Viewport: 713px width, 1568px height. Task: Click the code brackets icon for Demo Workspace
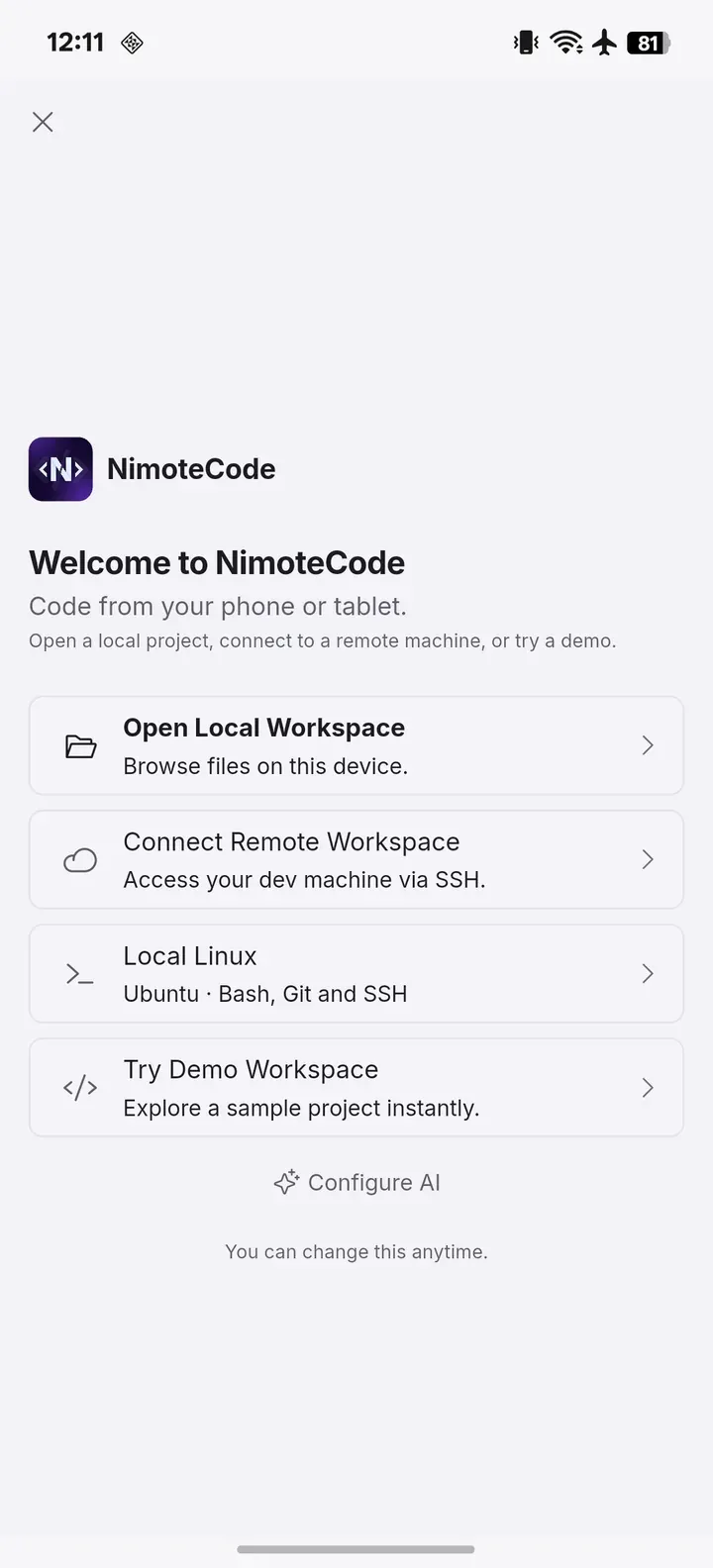[x=80, y=1088]
